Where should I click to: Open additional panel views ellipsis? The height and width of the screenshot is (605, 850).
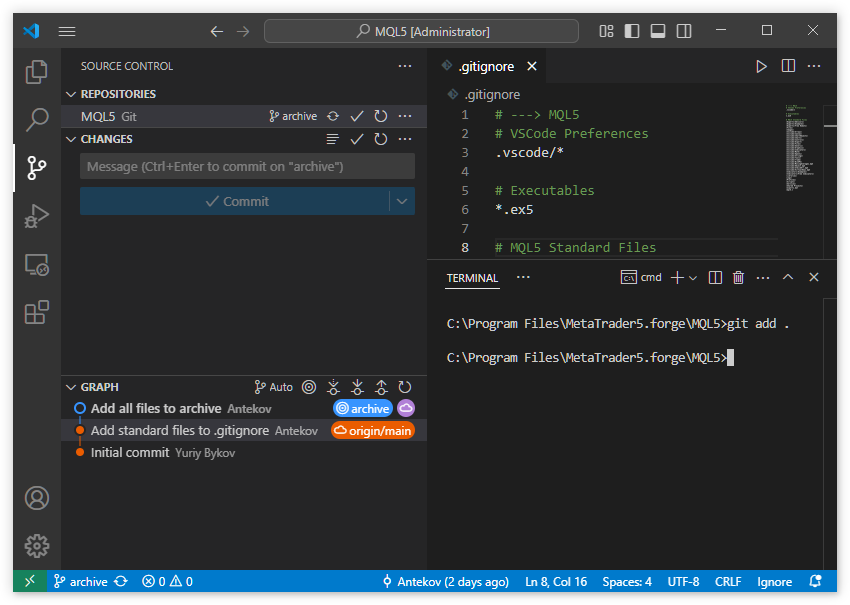(x=523, y=277)
